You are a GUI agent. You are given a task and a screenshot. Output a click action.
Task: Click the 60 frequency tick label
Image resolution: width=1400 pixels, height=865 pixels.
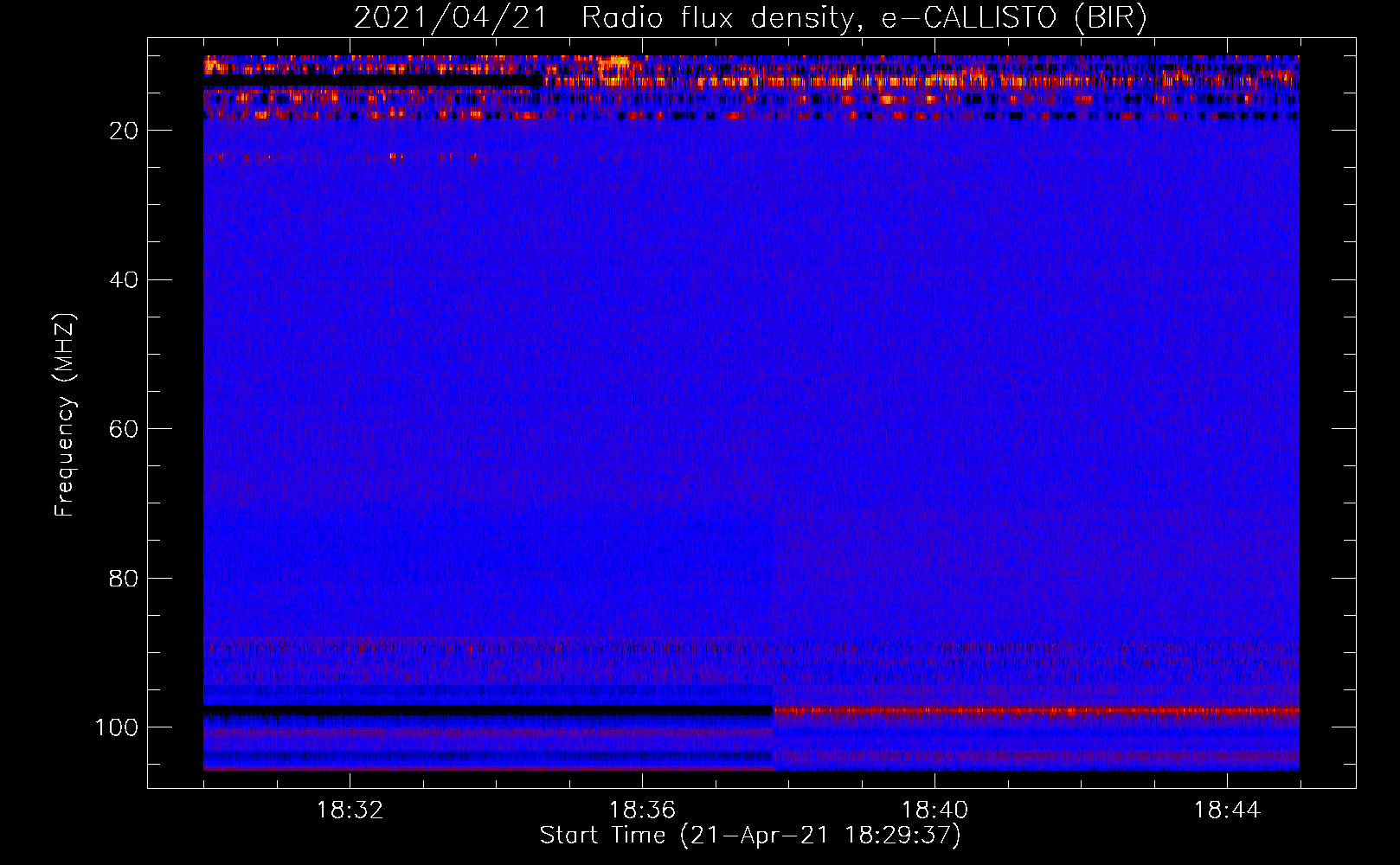click(x=124, y=429)
